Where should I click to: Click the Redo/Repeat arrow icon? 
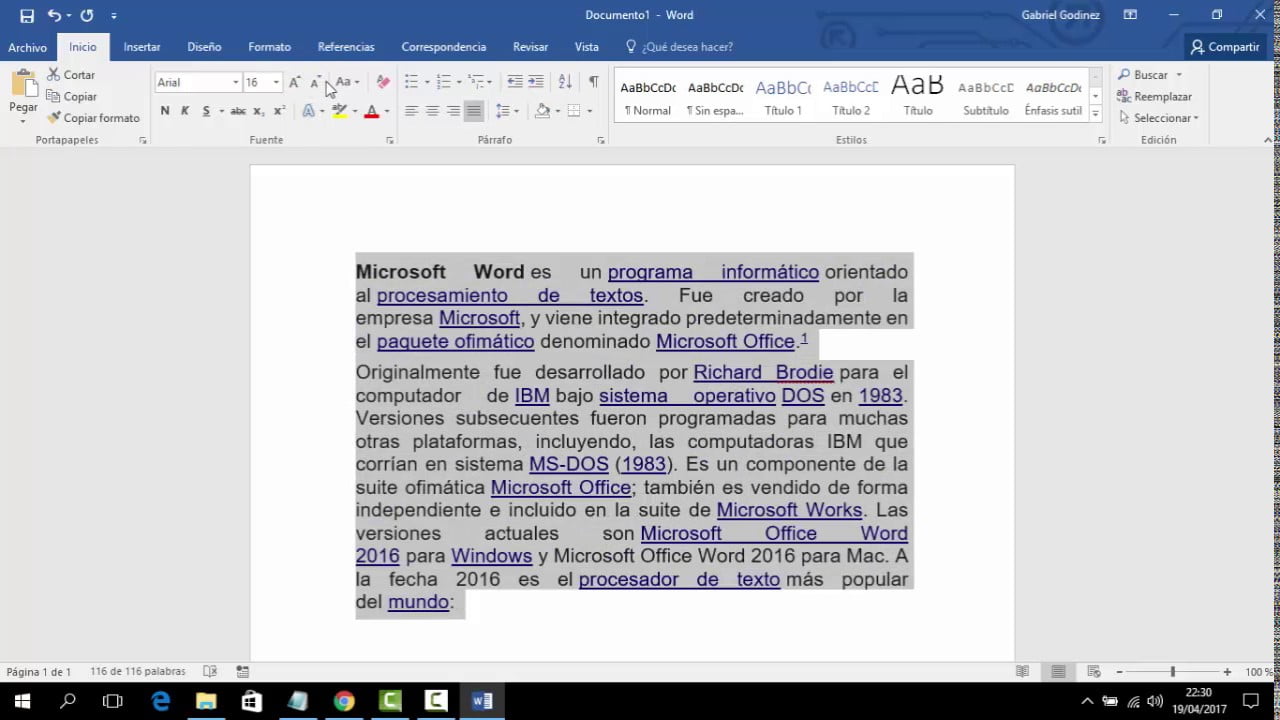click(87, 16)
